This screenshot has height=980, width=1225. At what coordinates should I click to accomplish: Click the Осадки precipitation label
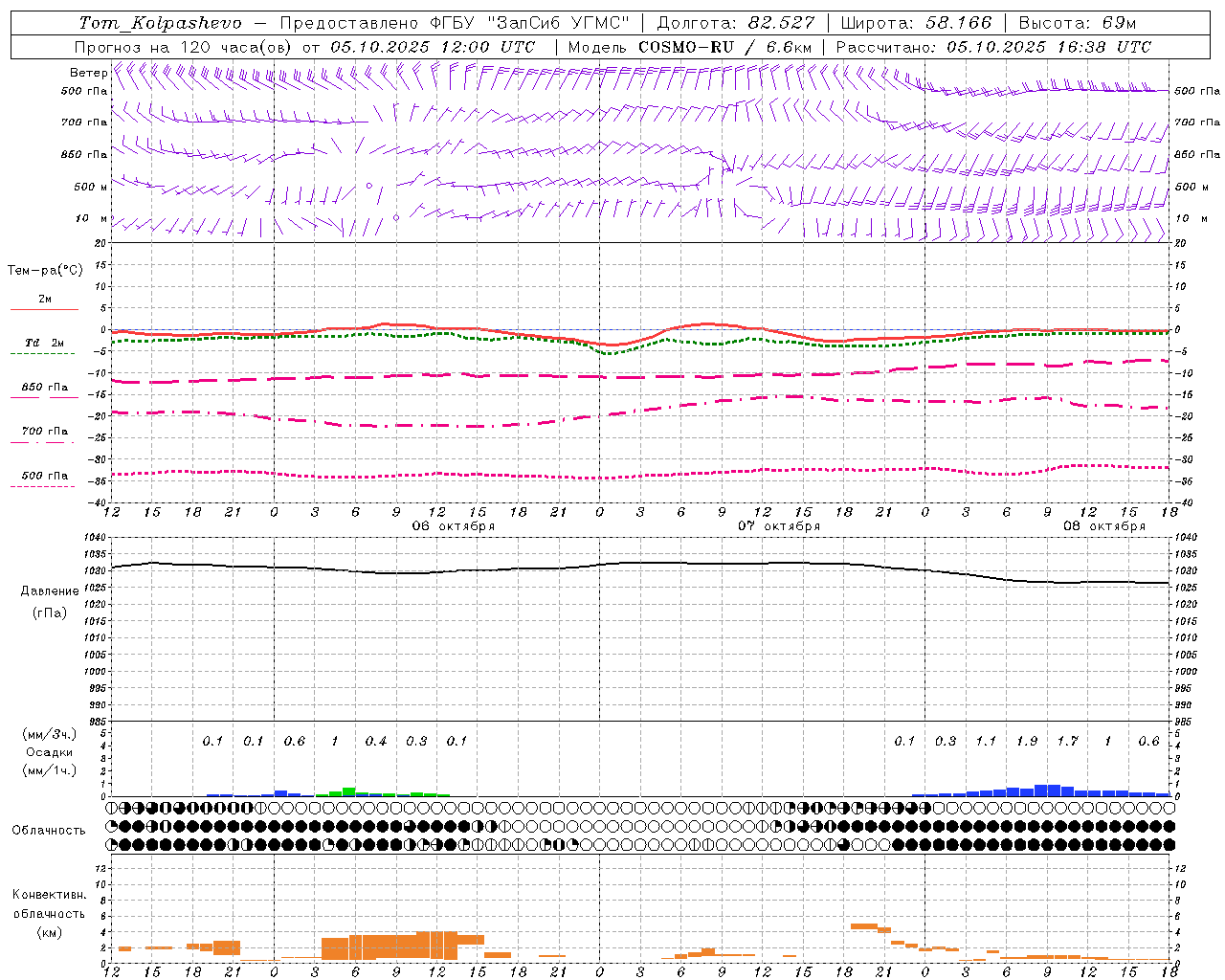tap(49, 752)
